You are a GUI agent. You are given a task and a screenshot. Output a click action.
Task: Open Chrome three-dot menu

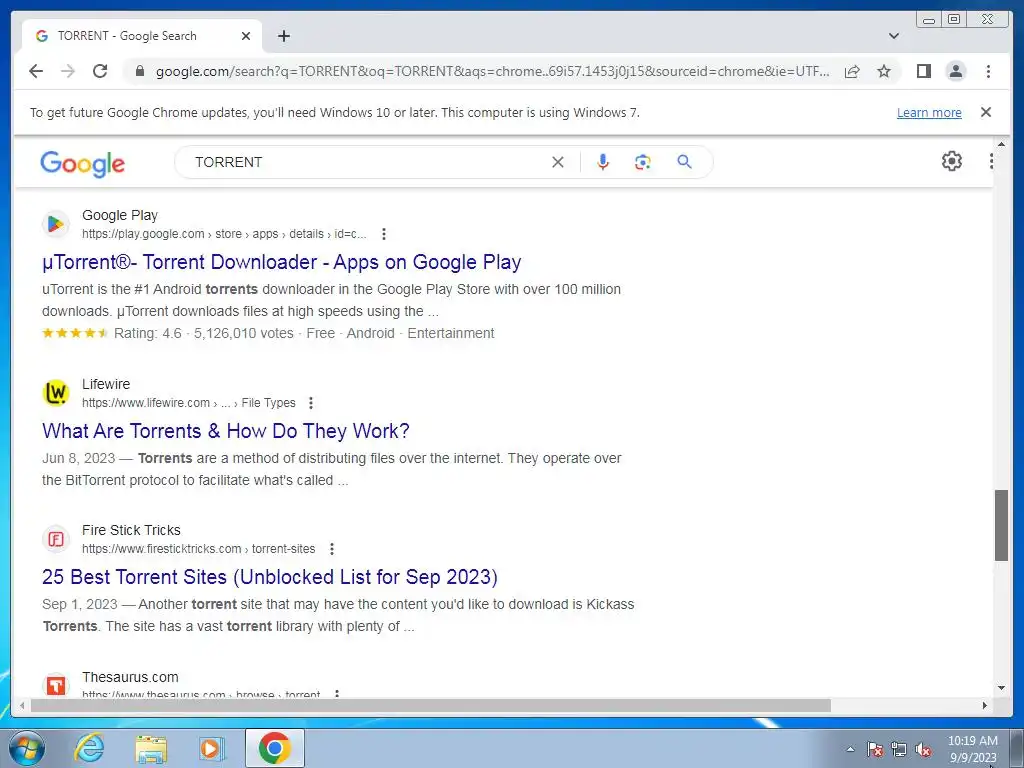point(988,71)
